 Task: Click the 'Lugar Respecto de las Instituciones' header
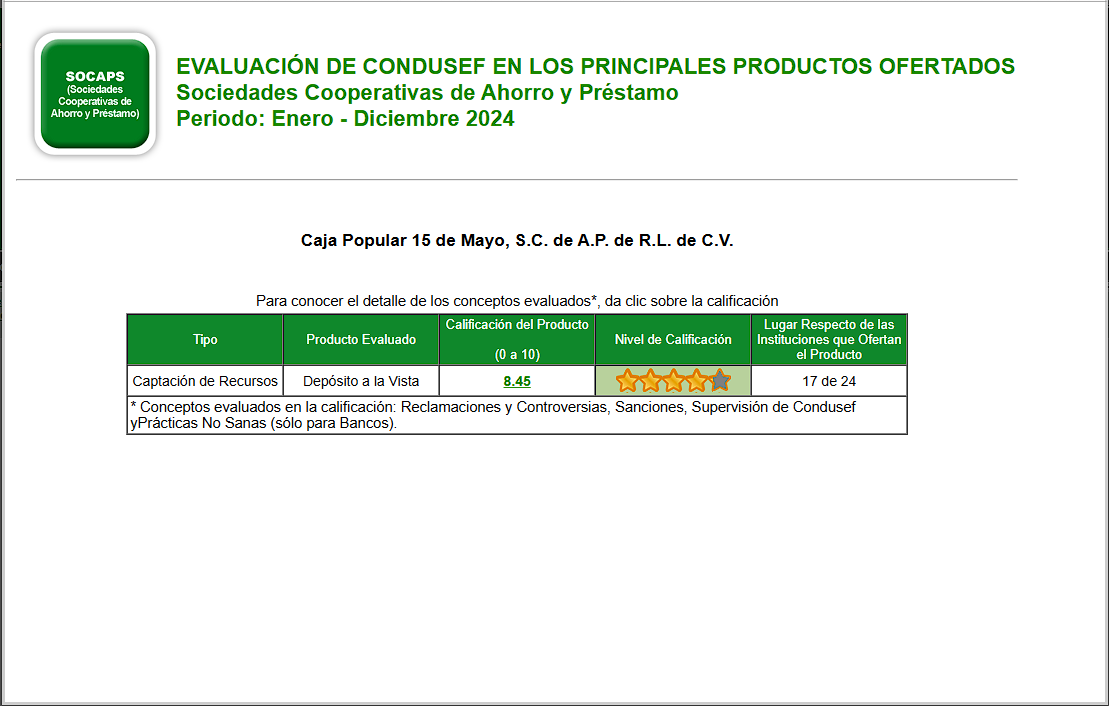coord(829,339)
